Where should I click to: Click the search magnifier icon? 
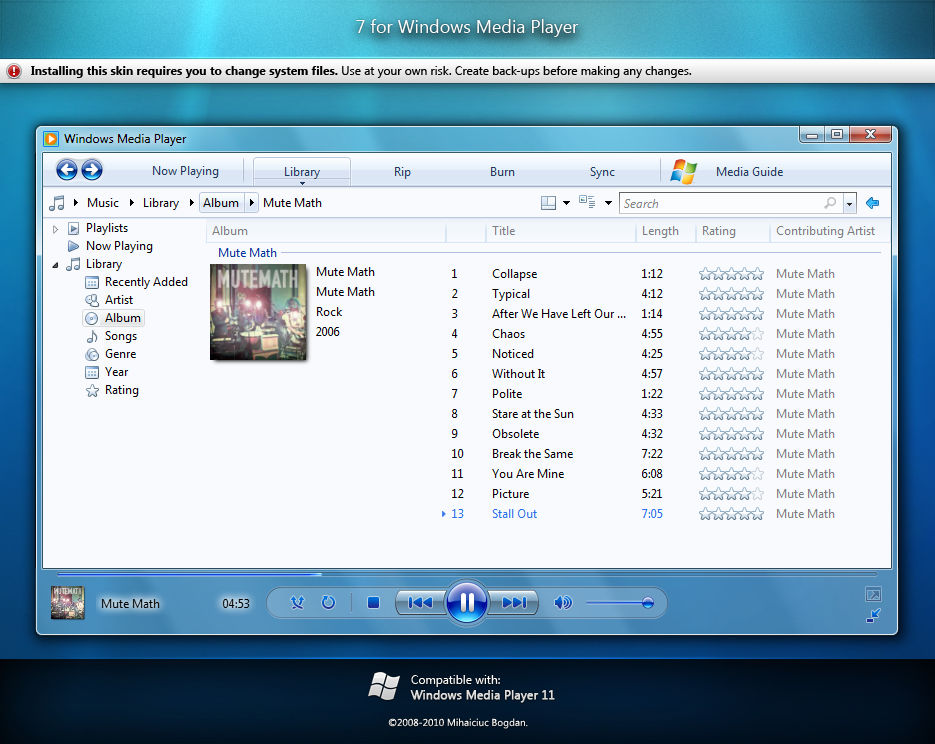click(830, 203)
